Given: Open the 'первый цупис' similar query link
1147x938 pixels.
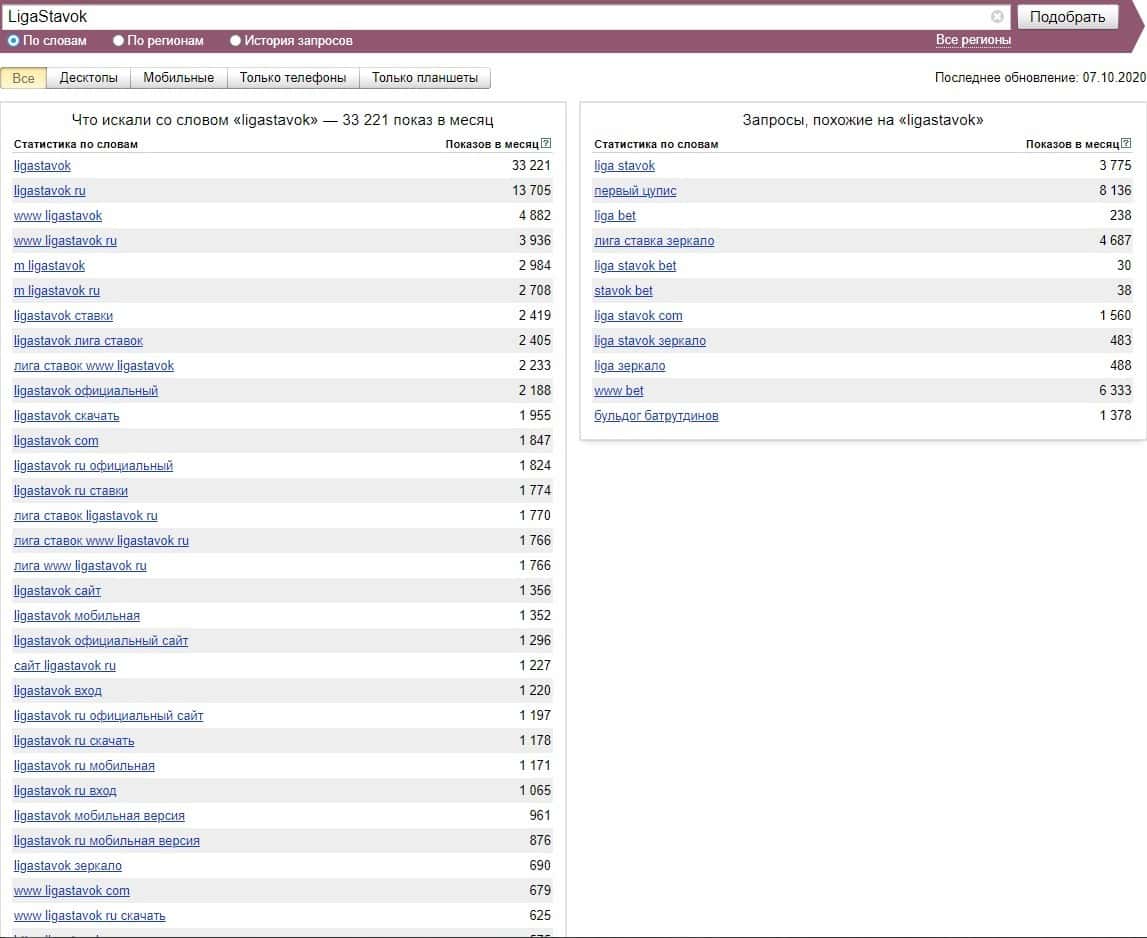Looking at the screenshot, I should tap(635, 191).
